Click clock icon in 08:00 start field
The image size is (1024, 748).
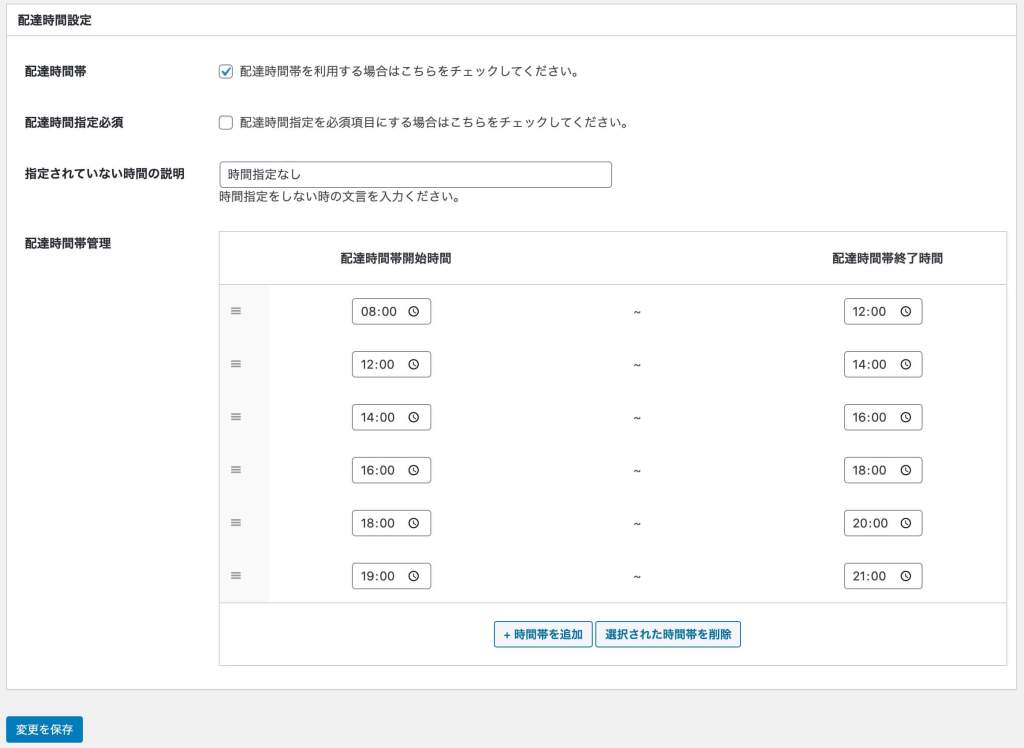[x=414, y=312]
